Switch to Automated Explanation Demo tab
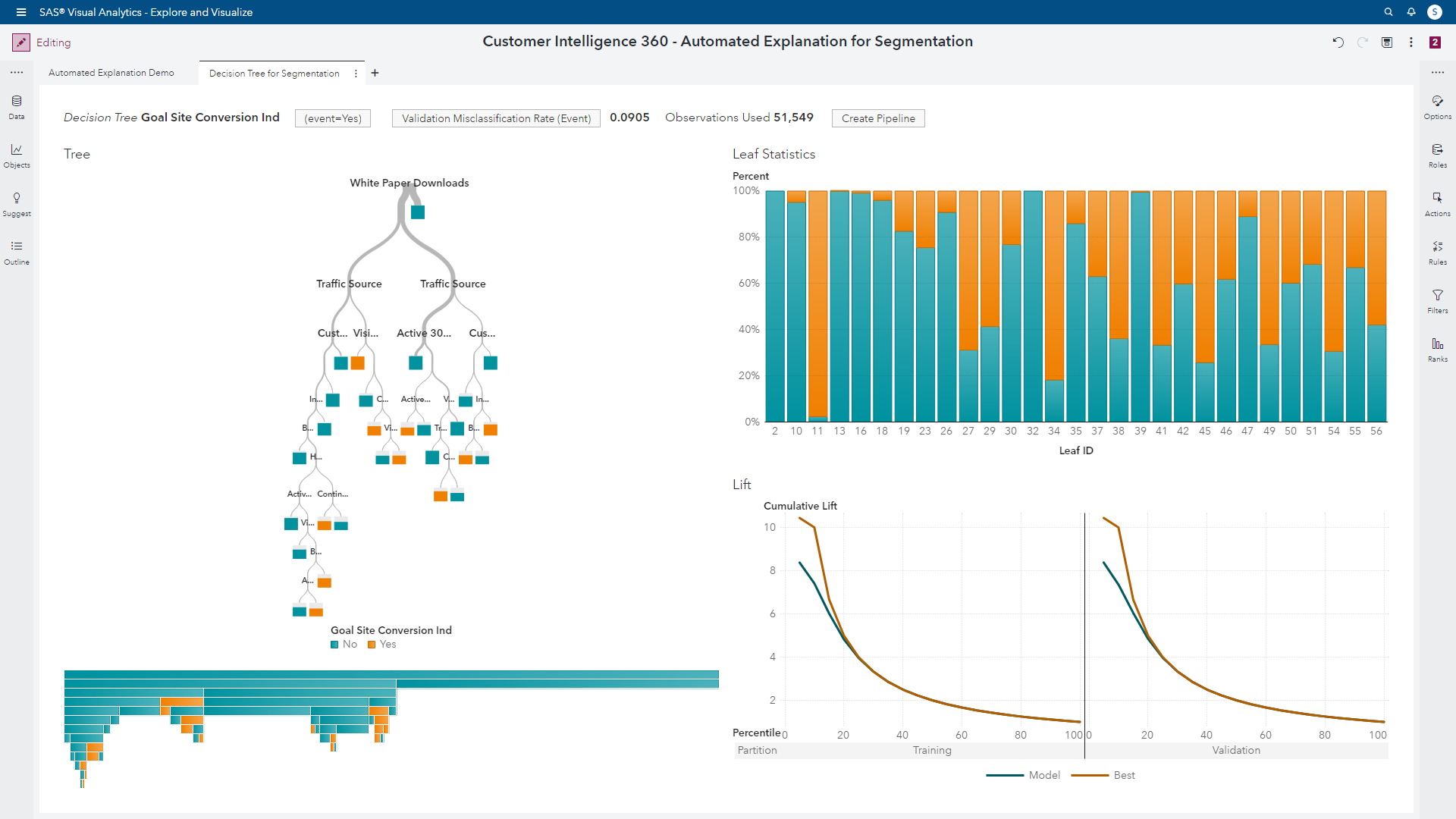The width and height of the screenshot is (1456, 819). point(111,73)
